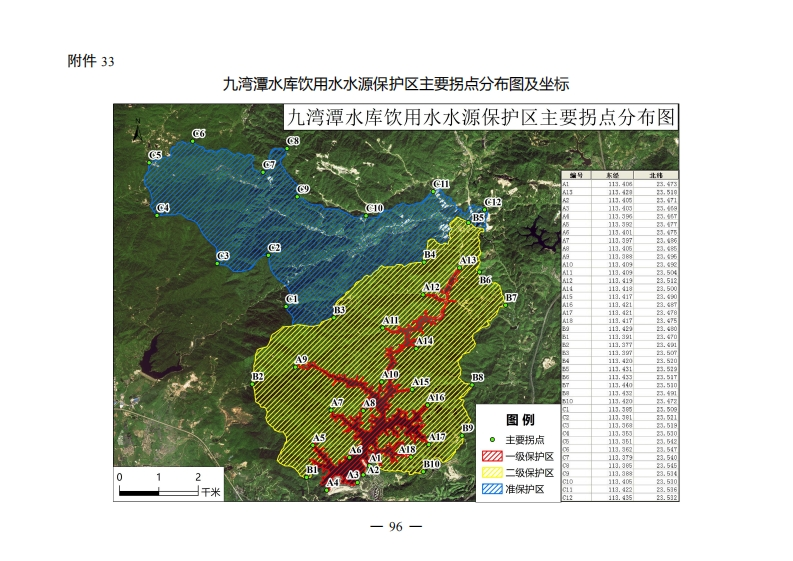
Task: Click the C4 boundary point marker
Action: pyautogui.click(x=157, y=214)
